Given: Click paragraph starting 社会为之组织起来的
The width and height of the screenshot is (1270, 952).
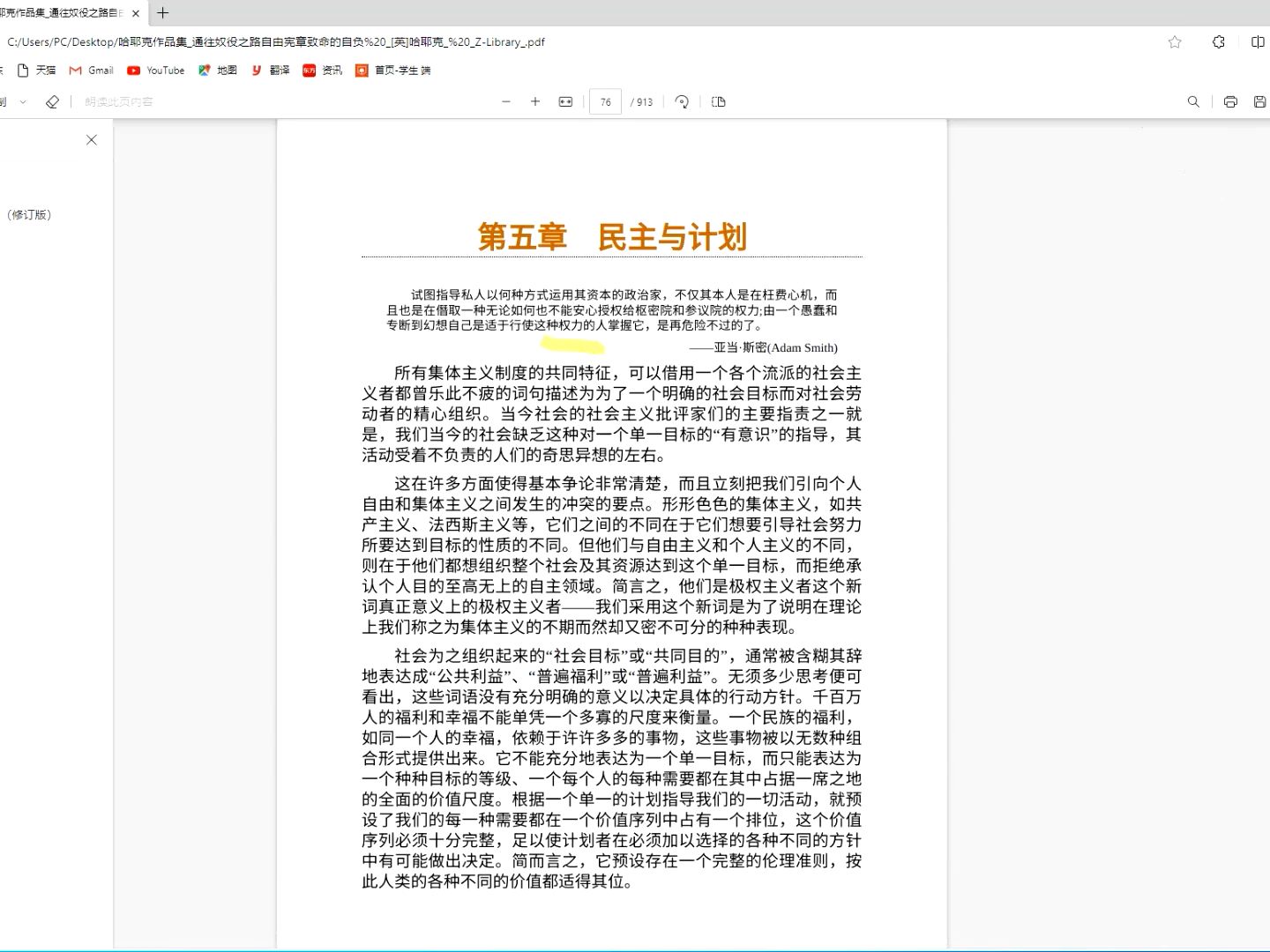Looking at the screenshot, I should (612, 769).
